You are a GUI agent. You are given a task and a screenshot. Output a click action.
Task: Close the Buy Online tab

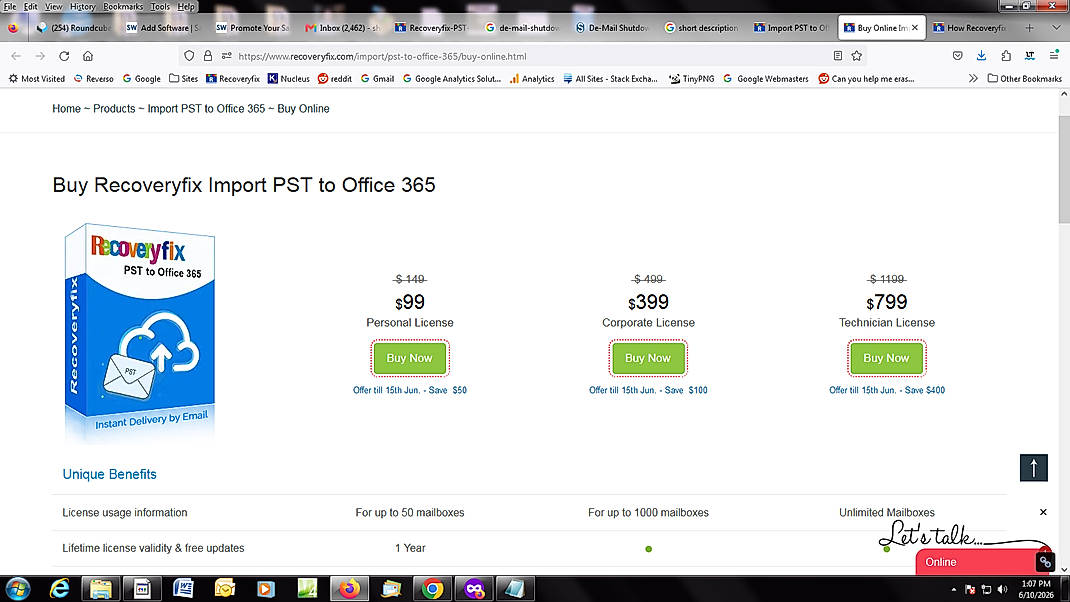[x=915, y=28]
